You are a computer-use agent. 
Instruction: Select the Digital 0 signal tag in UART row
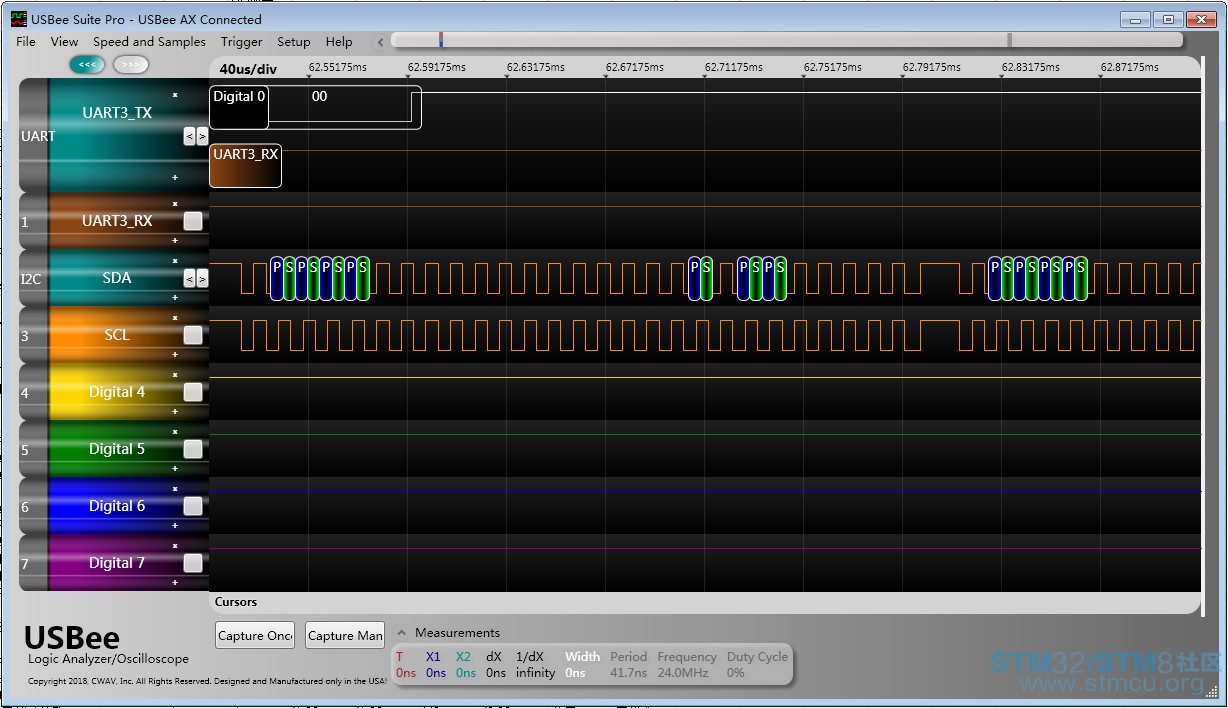tap(239, 107)
